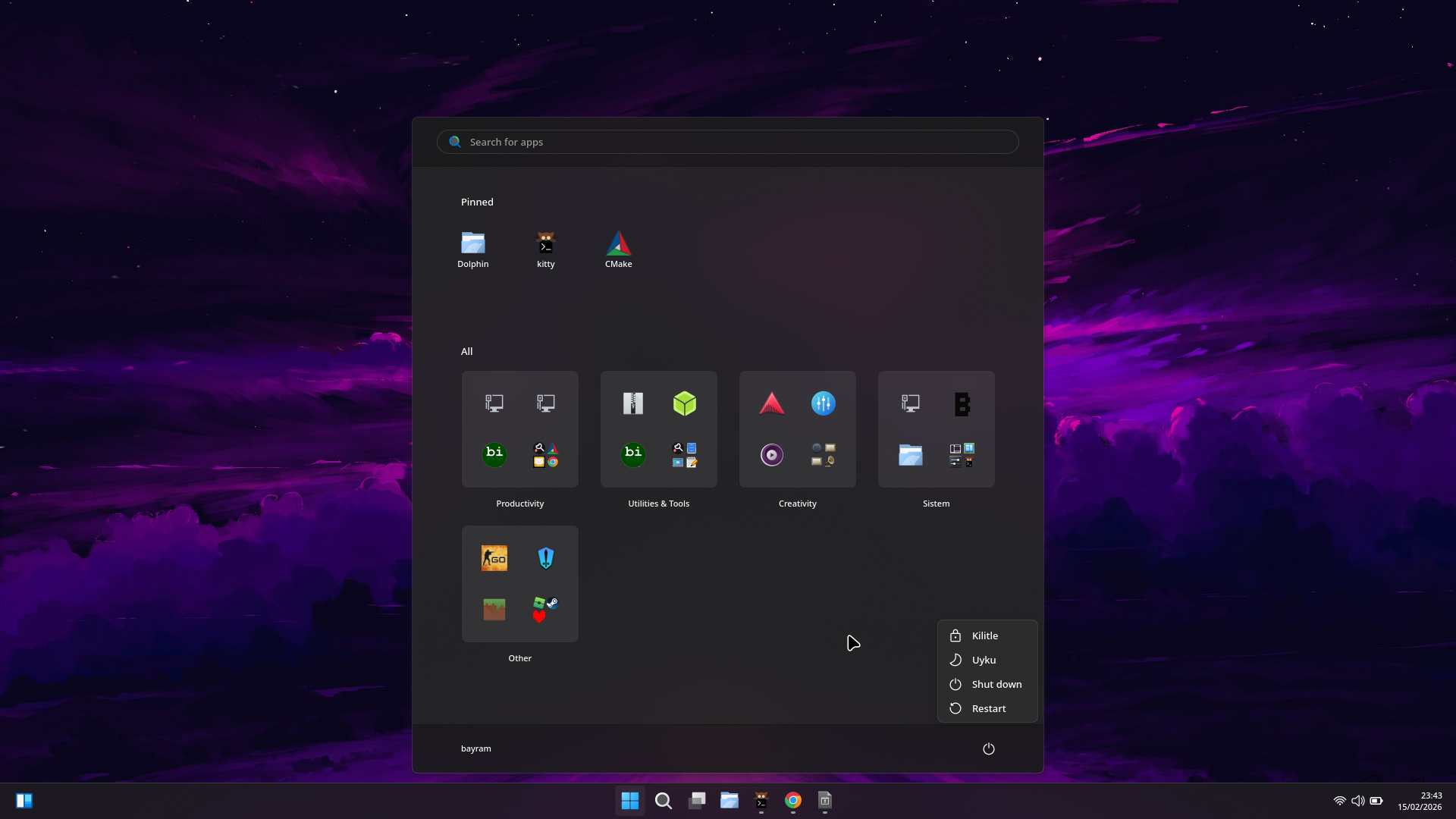This screenshot has width=1456, height=819.
Task: Select Kilitle from the power menu
Action: point(986,635)
